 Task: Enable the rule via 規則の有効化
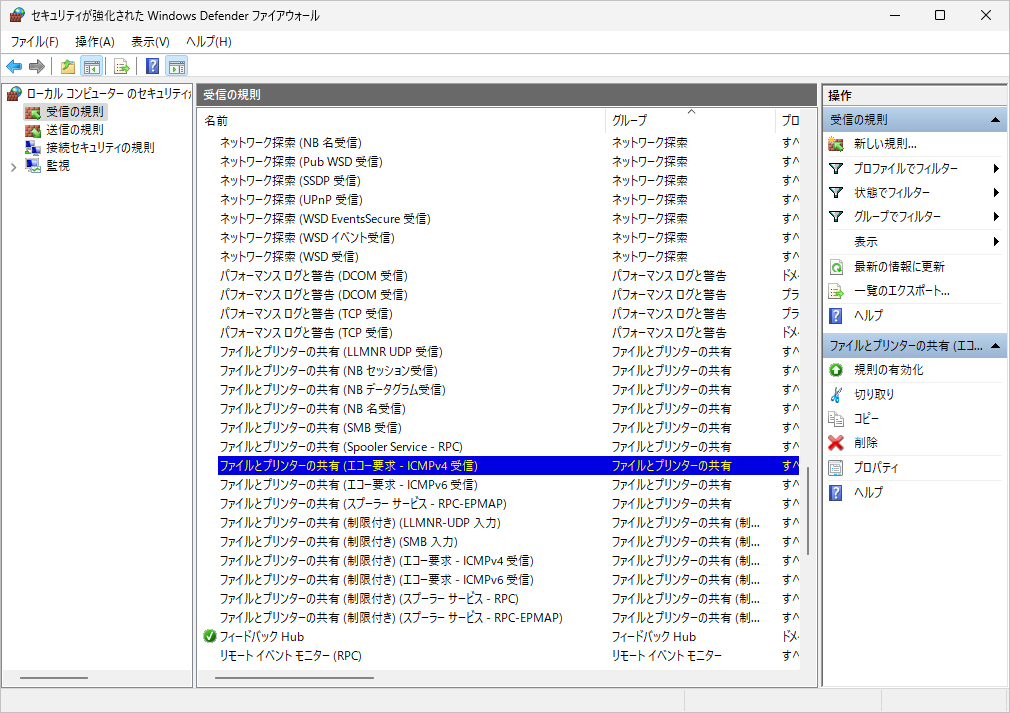pos(888,370)
